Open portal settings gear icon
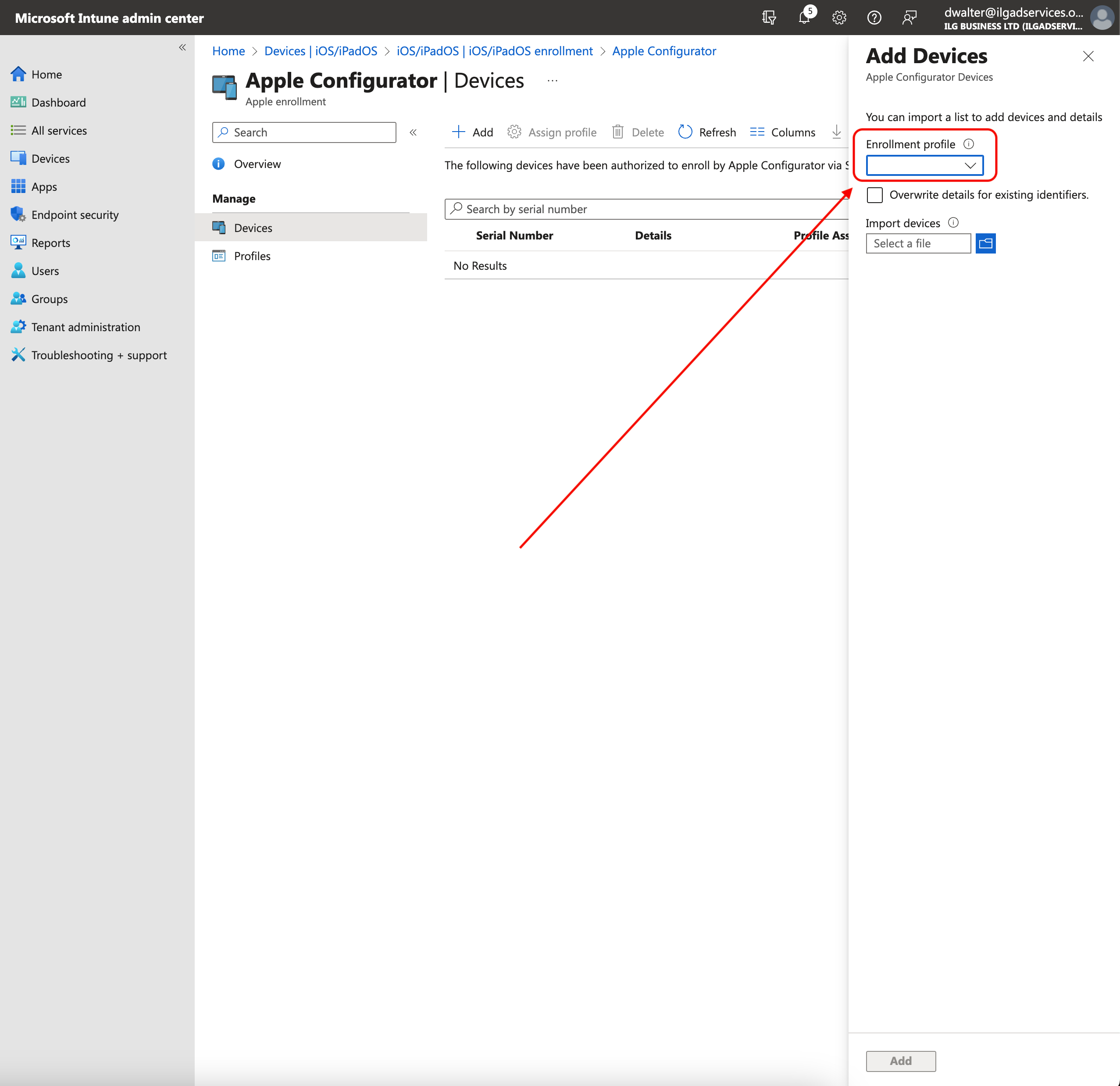This screenshot has height=1086, width=1120. coord(839,18)
